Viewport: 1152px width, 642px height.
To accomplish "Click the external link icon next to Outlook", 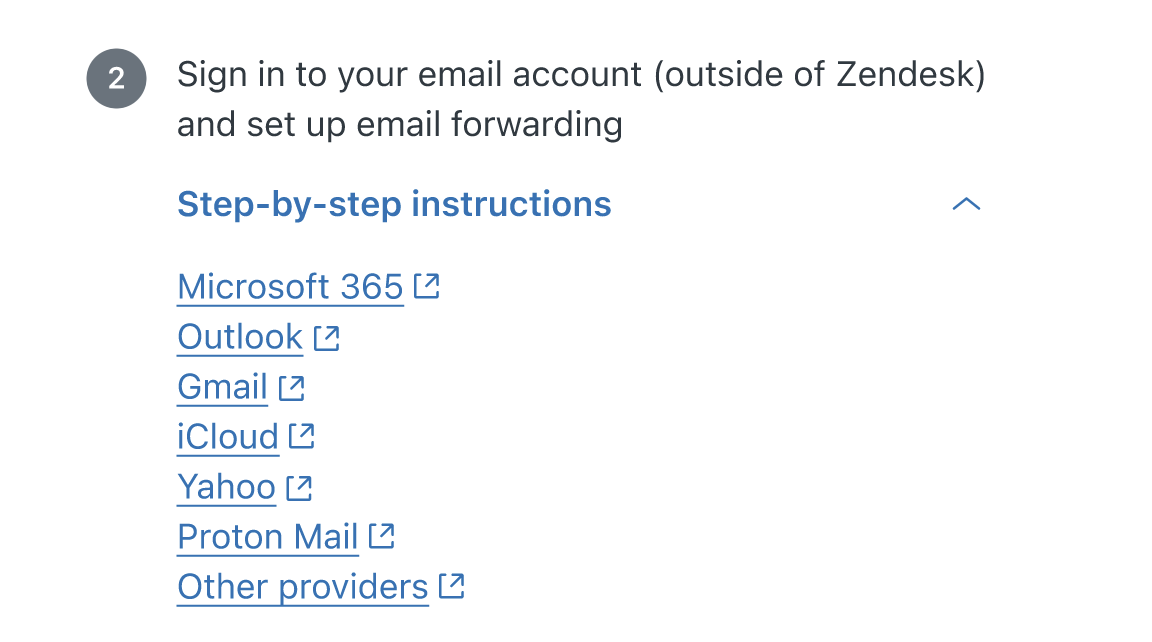I will click(326, 338).
